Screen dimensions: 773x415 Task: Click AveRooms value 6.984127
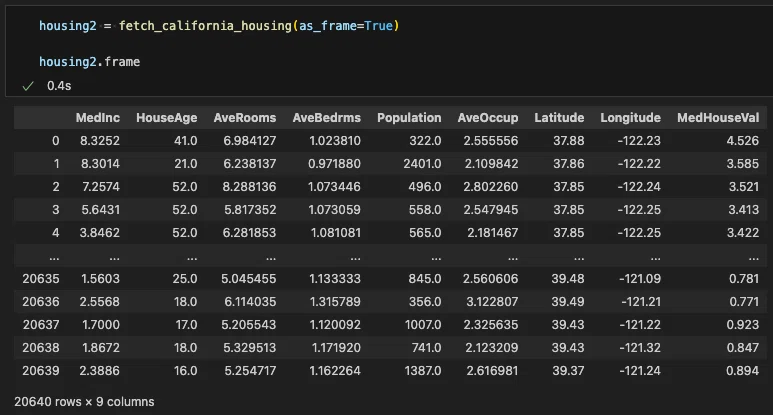(249, 140)
